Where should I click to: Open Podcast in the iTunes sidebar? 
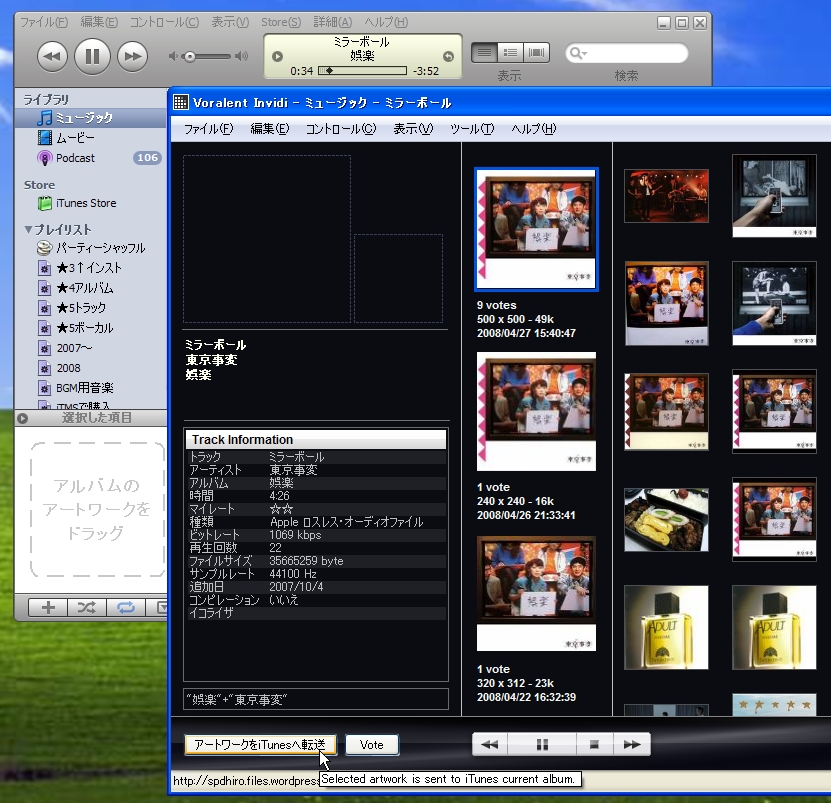pos(91,158)
